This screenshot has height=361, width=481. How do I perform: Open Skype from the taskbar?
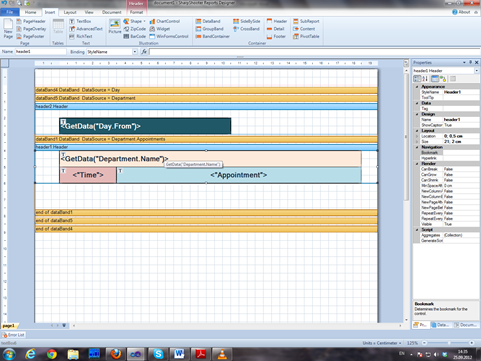tap(158, 354)
